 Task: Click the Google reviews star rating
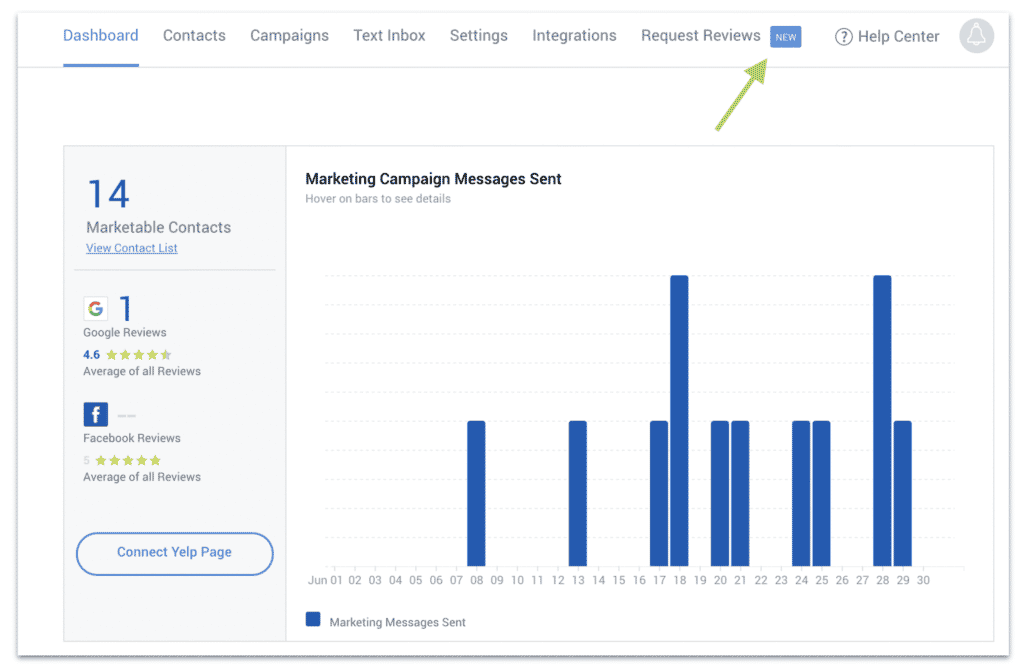pyautogui.click(x=138, y=355)
